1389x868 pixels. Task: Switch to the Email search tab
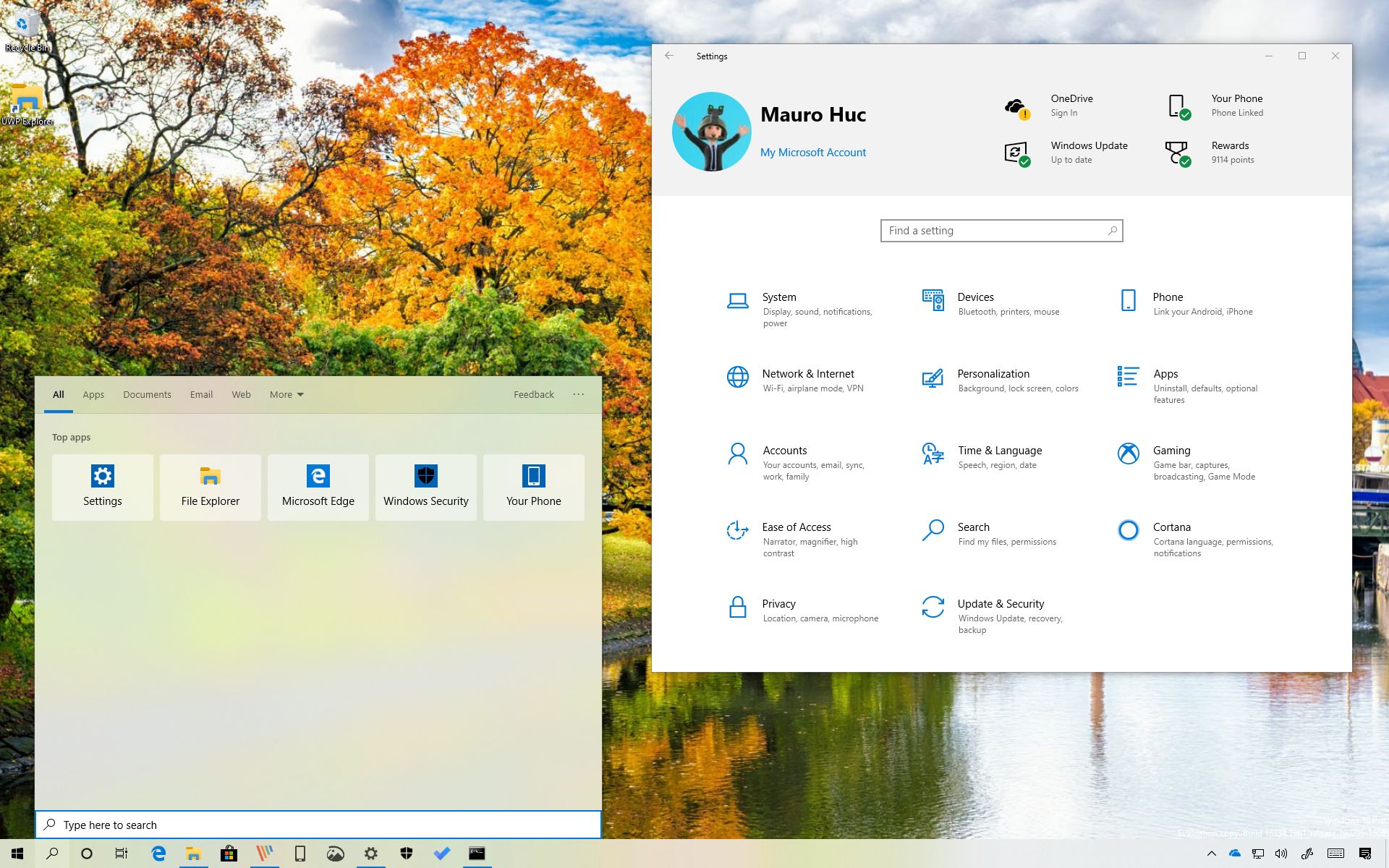[201, 394]
